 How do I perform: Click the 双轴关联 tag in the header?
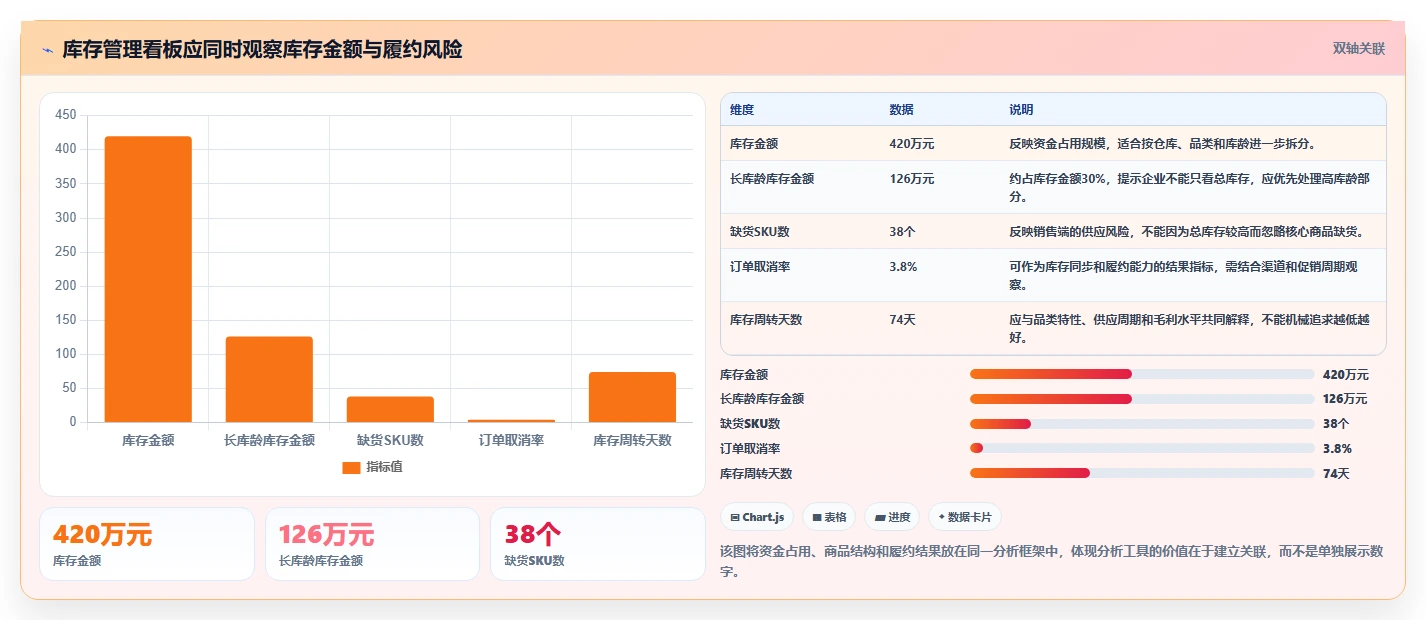[x=1359, y=48]
